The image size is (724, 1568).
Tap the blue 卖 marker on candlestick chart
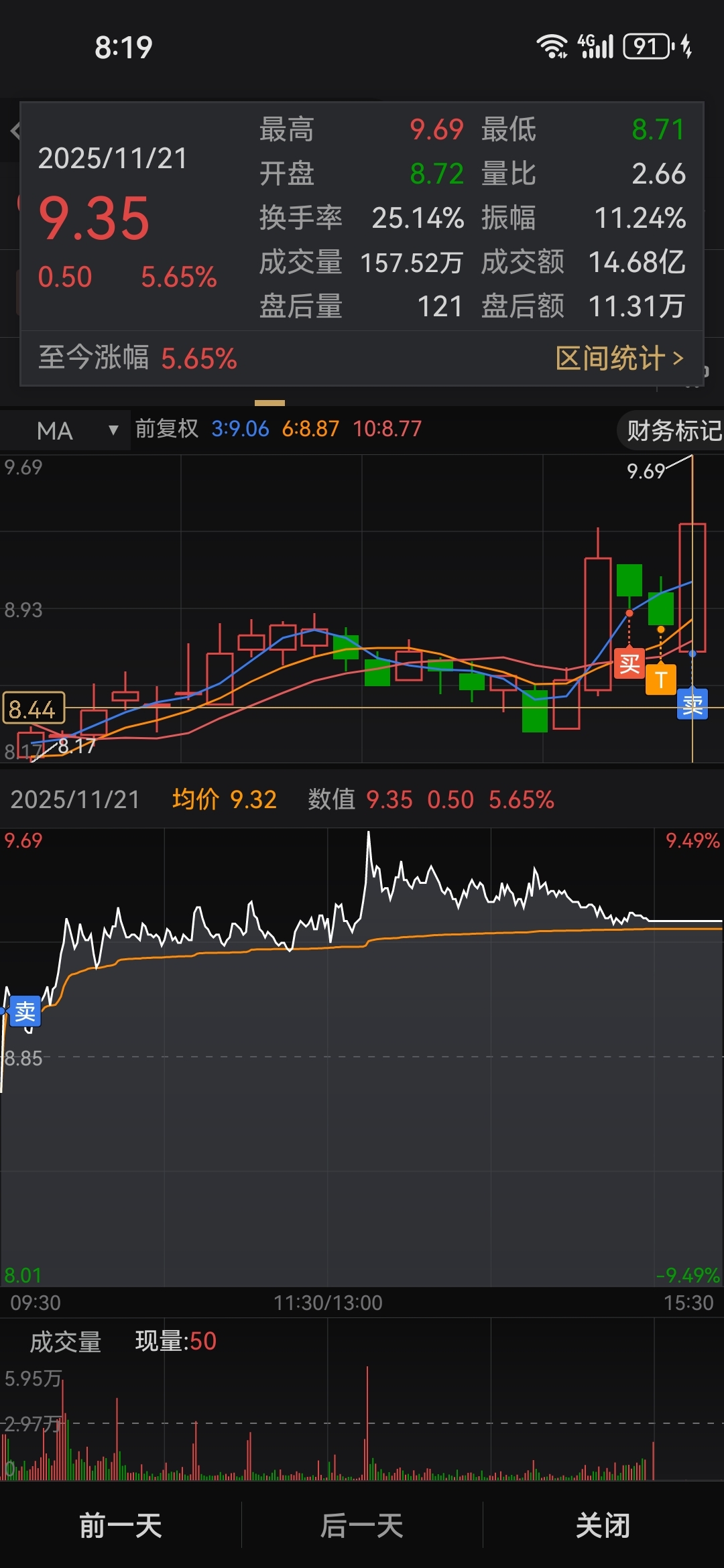(x=692, y=704)
